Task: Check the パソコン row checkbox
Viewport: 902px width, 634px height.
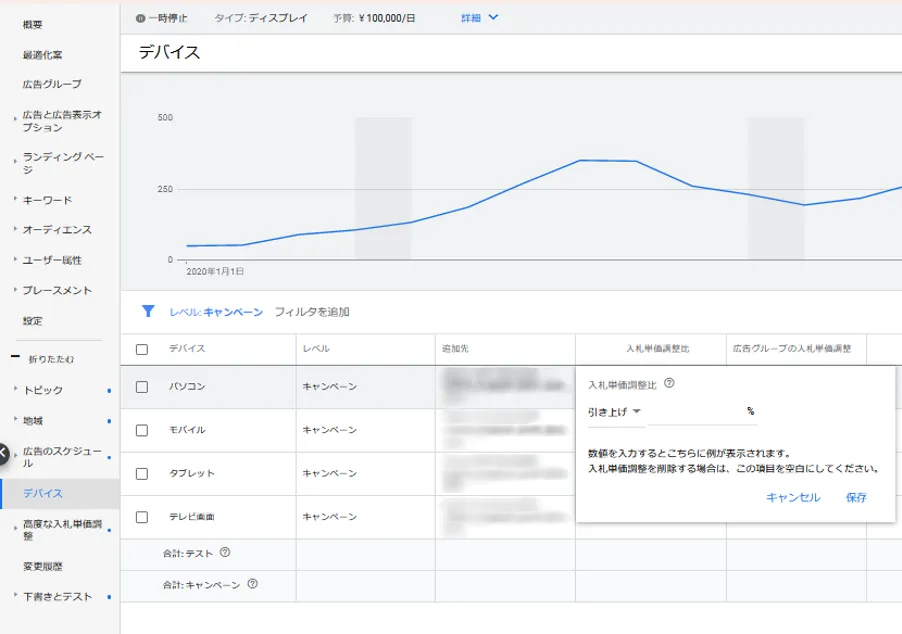Action: coord(142,387)
